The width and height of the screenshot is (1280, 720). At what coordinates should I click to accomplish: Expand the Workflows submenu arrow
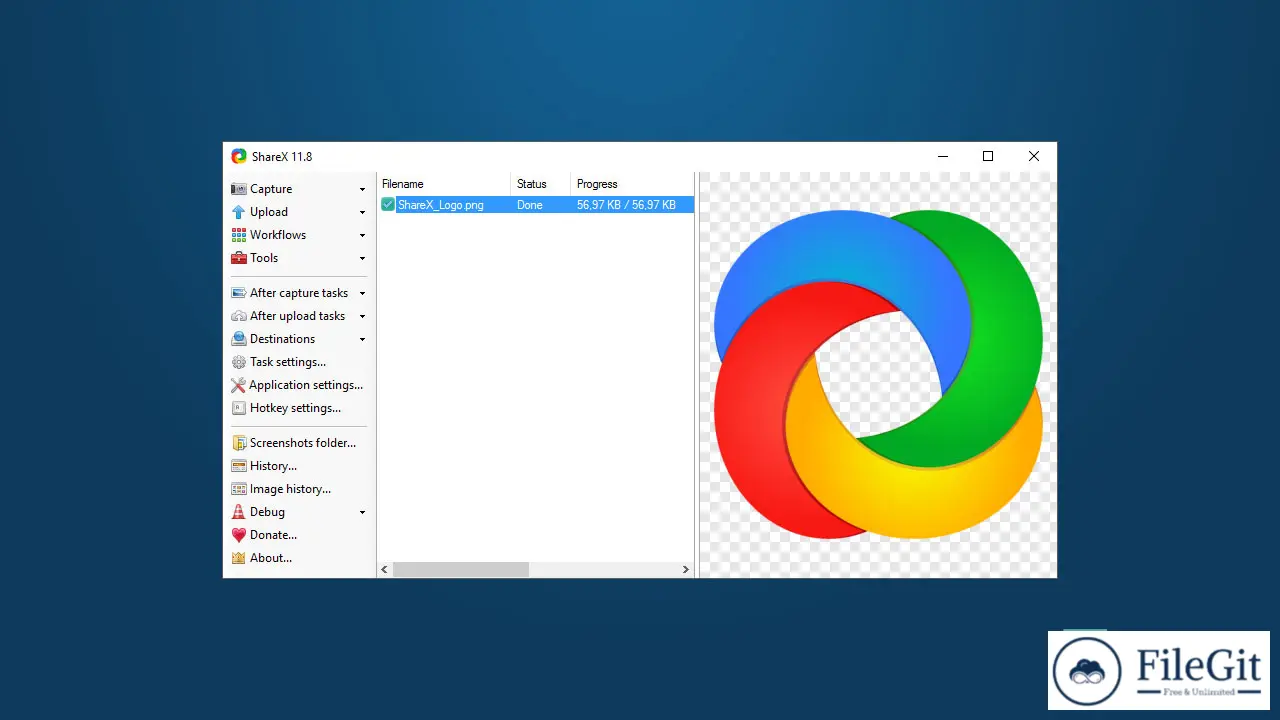point(362,235)
